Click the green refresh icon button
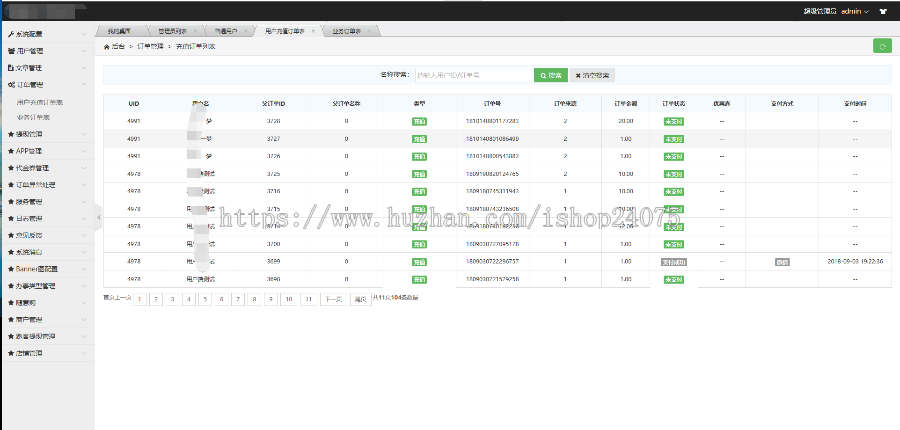This screenshot has height=430, width=900. [x=882, y=46]
